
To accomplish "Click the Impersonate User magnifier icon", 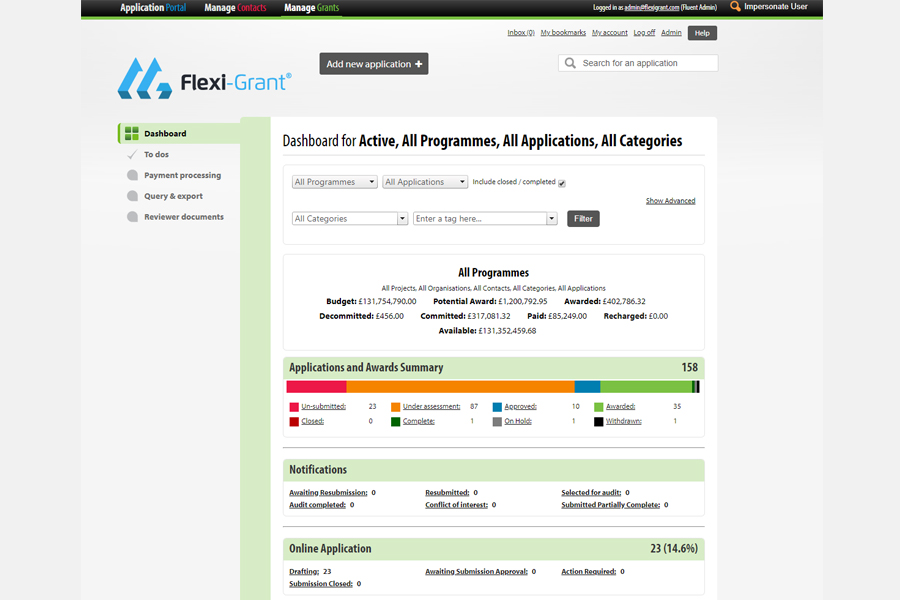I will click(735, 7).
